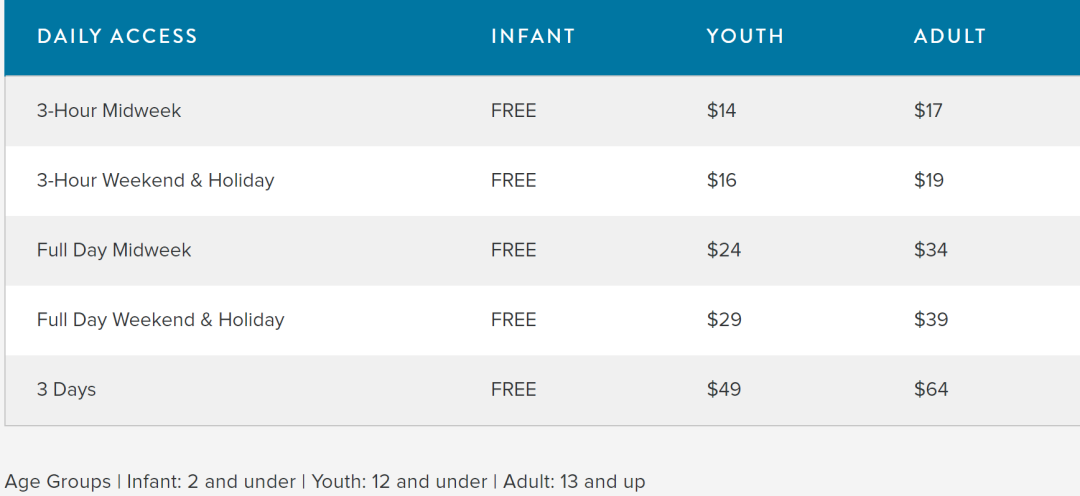This screenshot has height=496, width=1080.
Task: Click the $29 youth Full Day Weekend price
Action: [723, 320]
